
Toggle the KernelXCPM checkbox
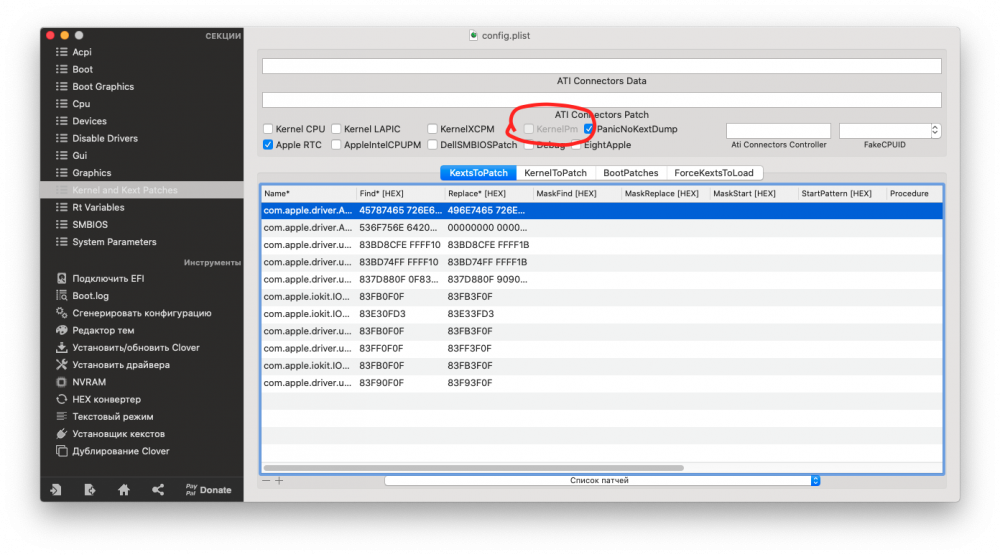[432, 129]
